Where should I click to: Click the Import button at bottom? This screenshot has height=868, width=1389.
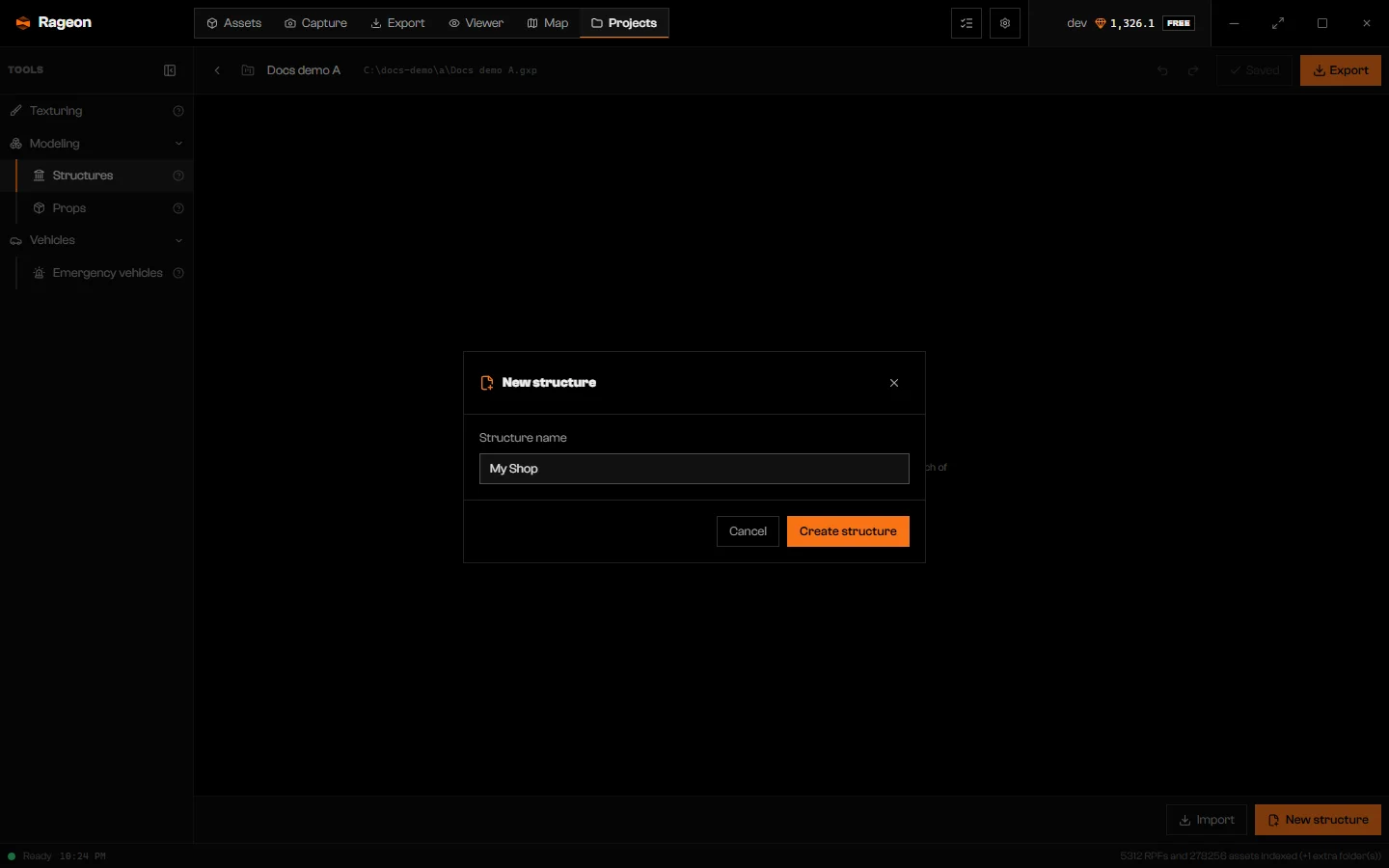pos(1207,820)
